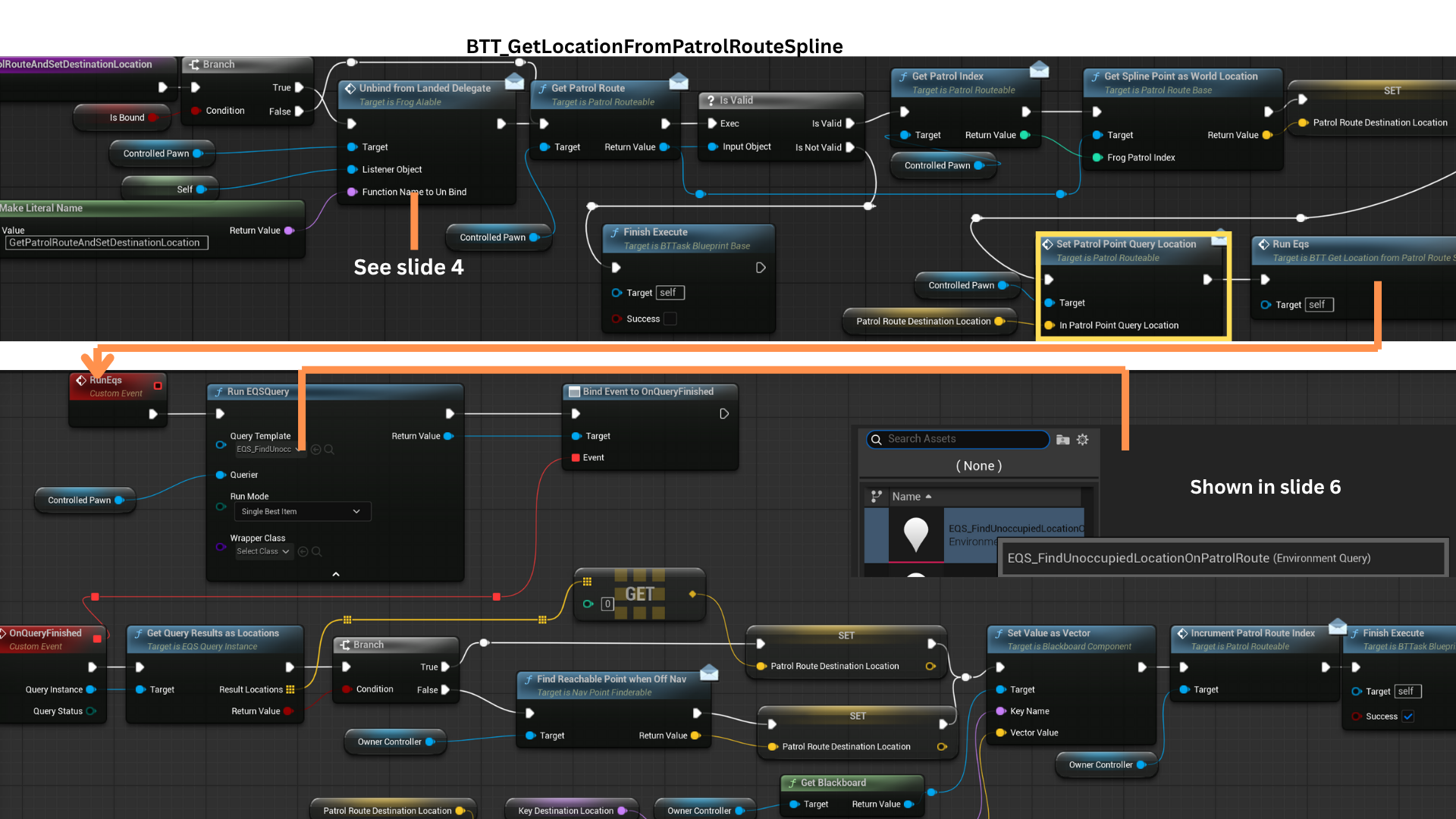Image resolution: width=1456 pixels, height=819 pixels.
Task: Enable Success checkbox on upper Finish Execute node
Action: [670, 319]
